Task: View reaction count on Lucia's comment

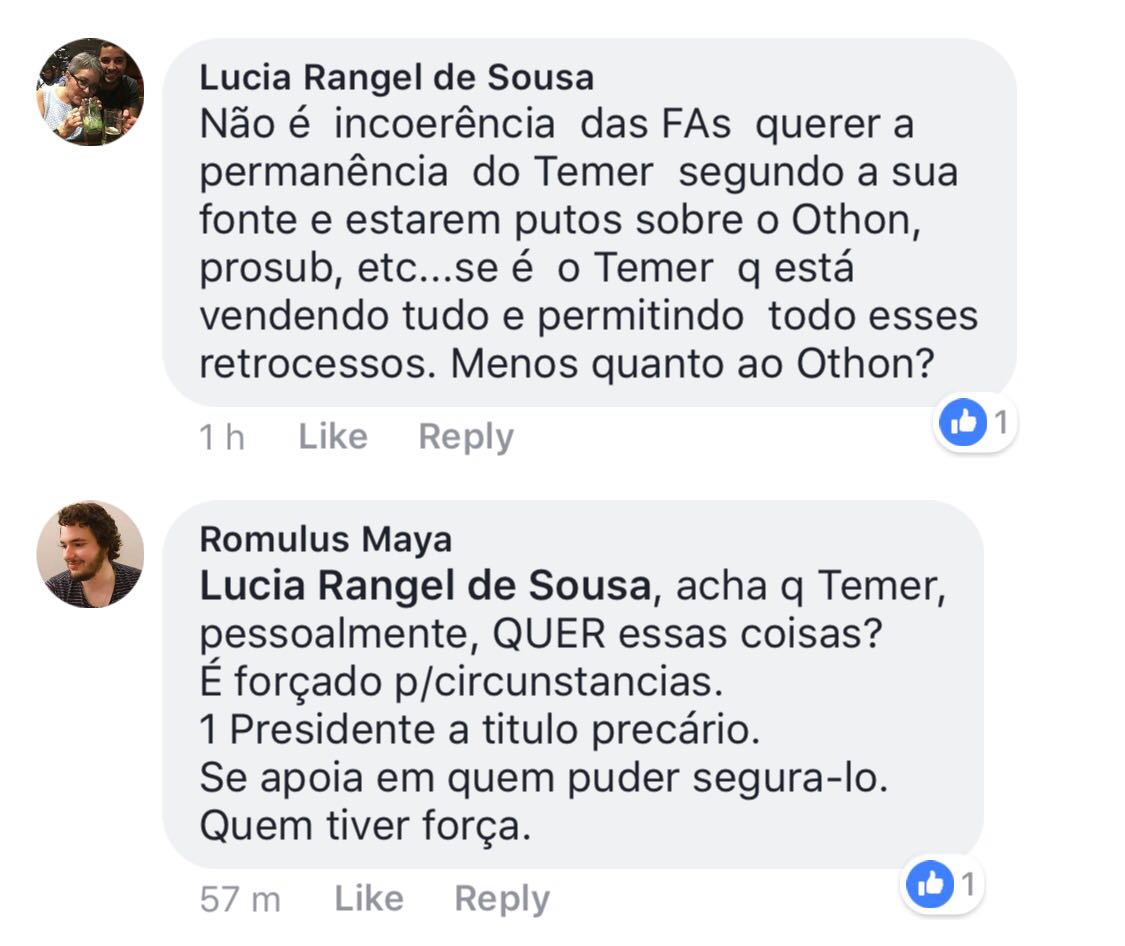Action: 1001,422
